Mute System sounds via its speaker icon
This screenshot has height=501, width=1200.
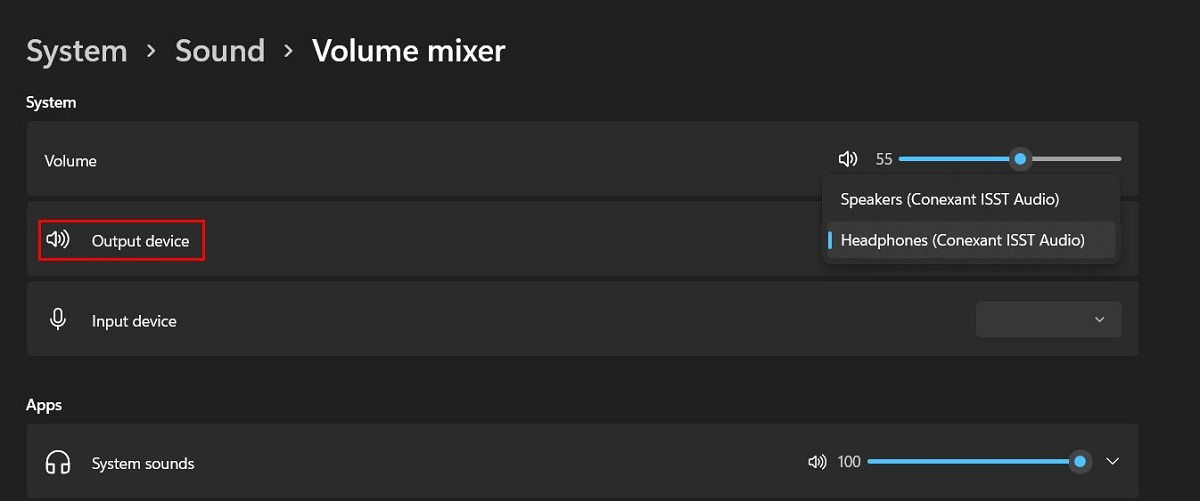817,462
